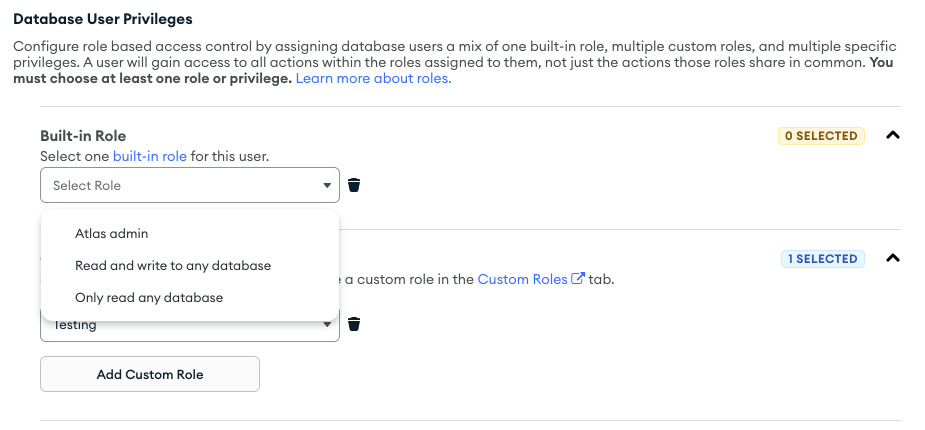Delete the Testing custom role via trash icon
Image resolution: width=925 pixels, height=430 pixels.
354,324
